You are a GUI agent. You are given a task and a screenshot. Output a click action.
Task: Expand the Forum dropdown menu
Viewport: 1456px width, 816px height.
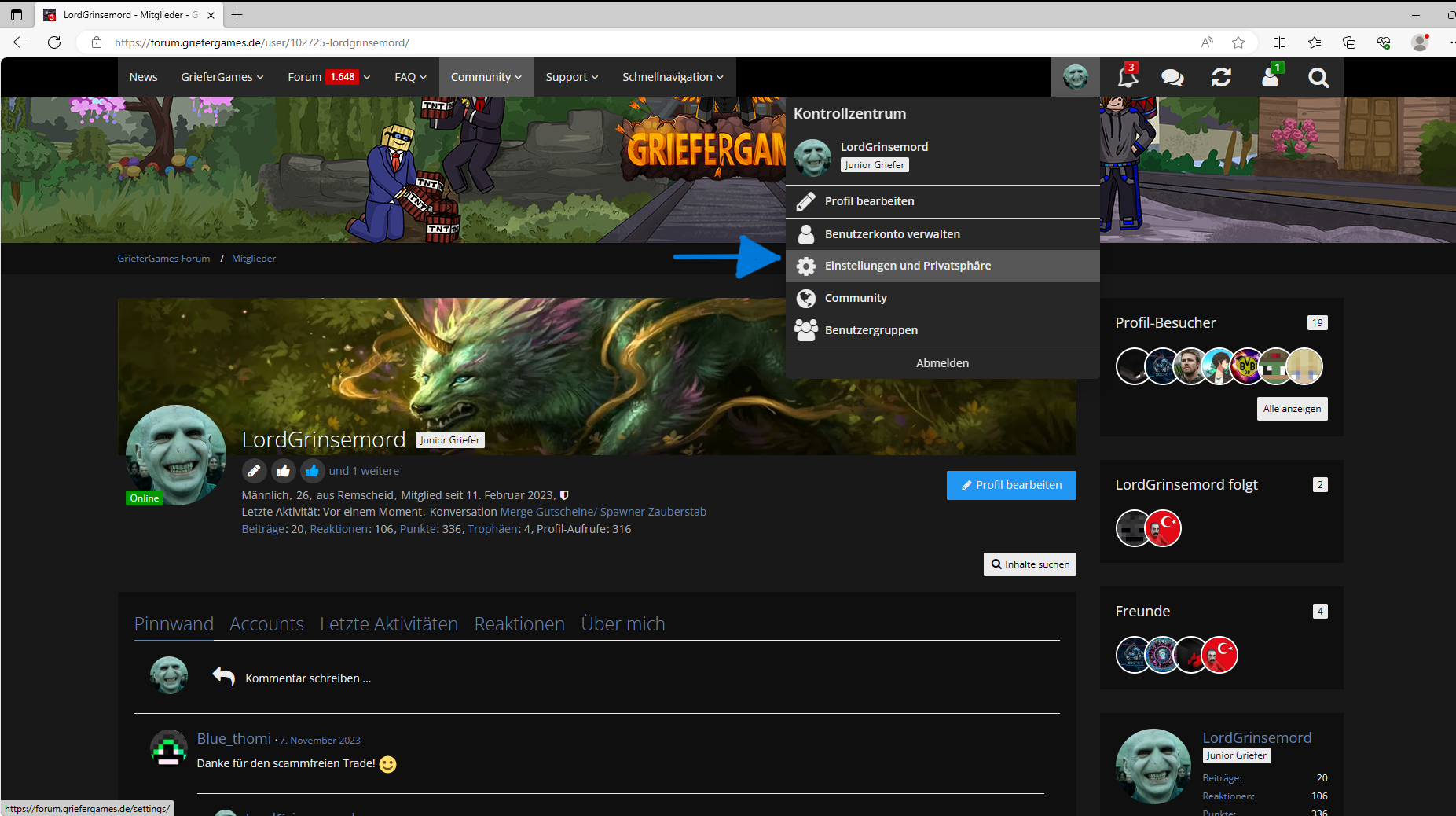point(329,77)
